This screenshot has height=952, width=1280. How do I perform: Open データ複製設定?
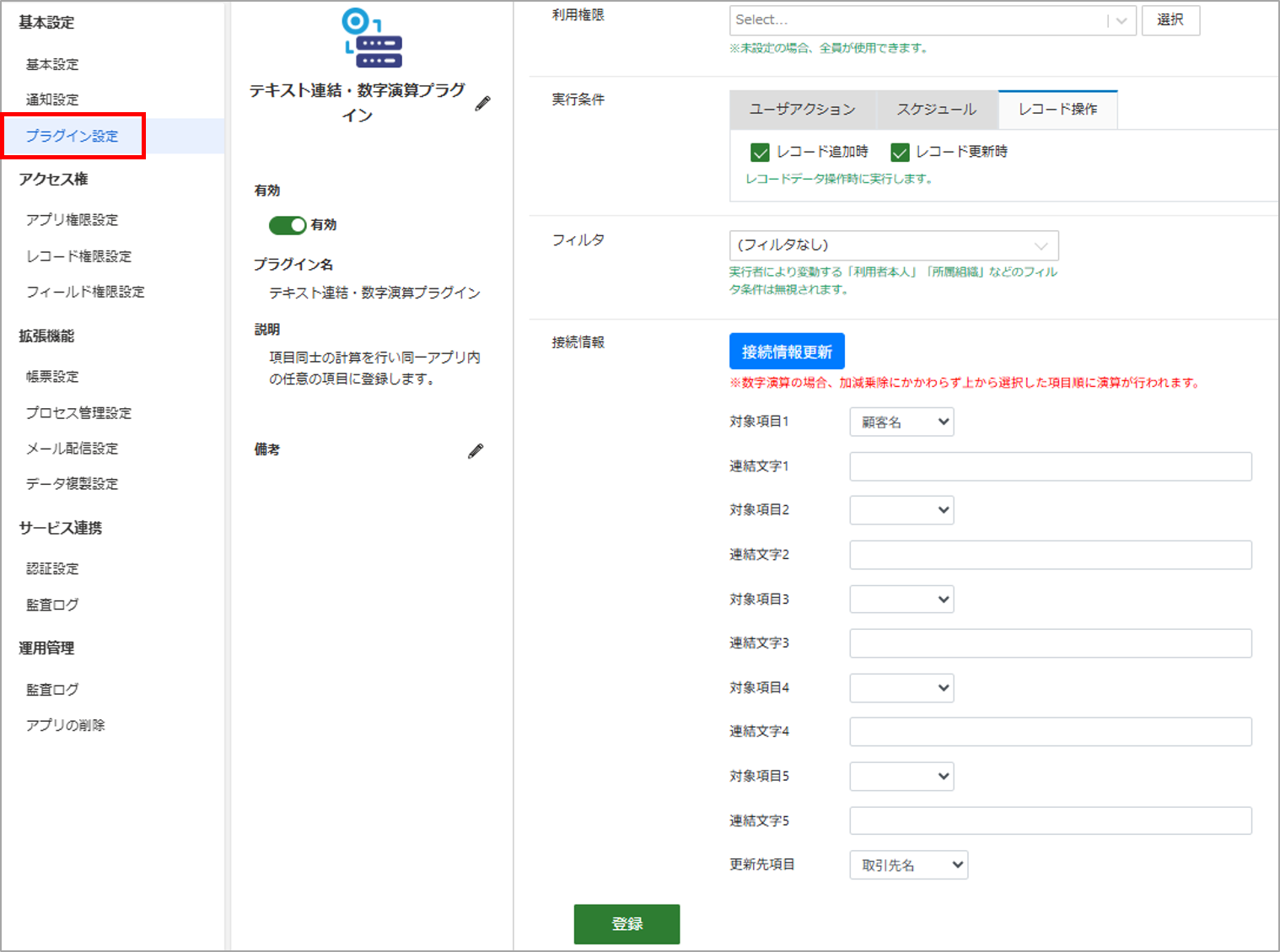point(73,484)
